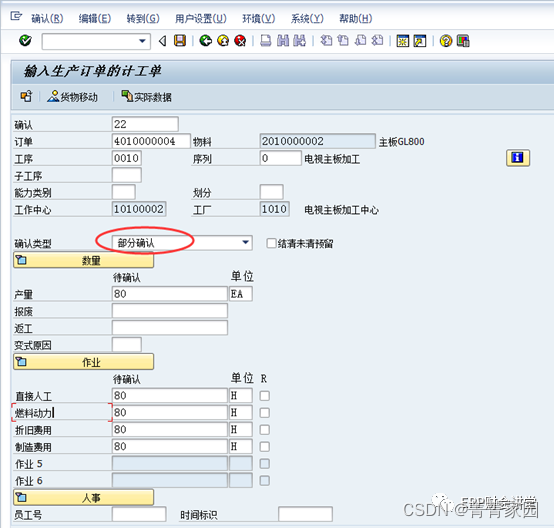The width and height of the screenshot is (554, 528).
Task: Click the Customize Local Layout icon
Action: point(463,41)
